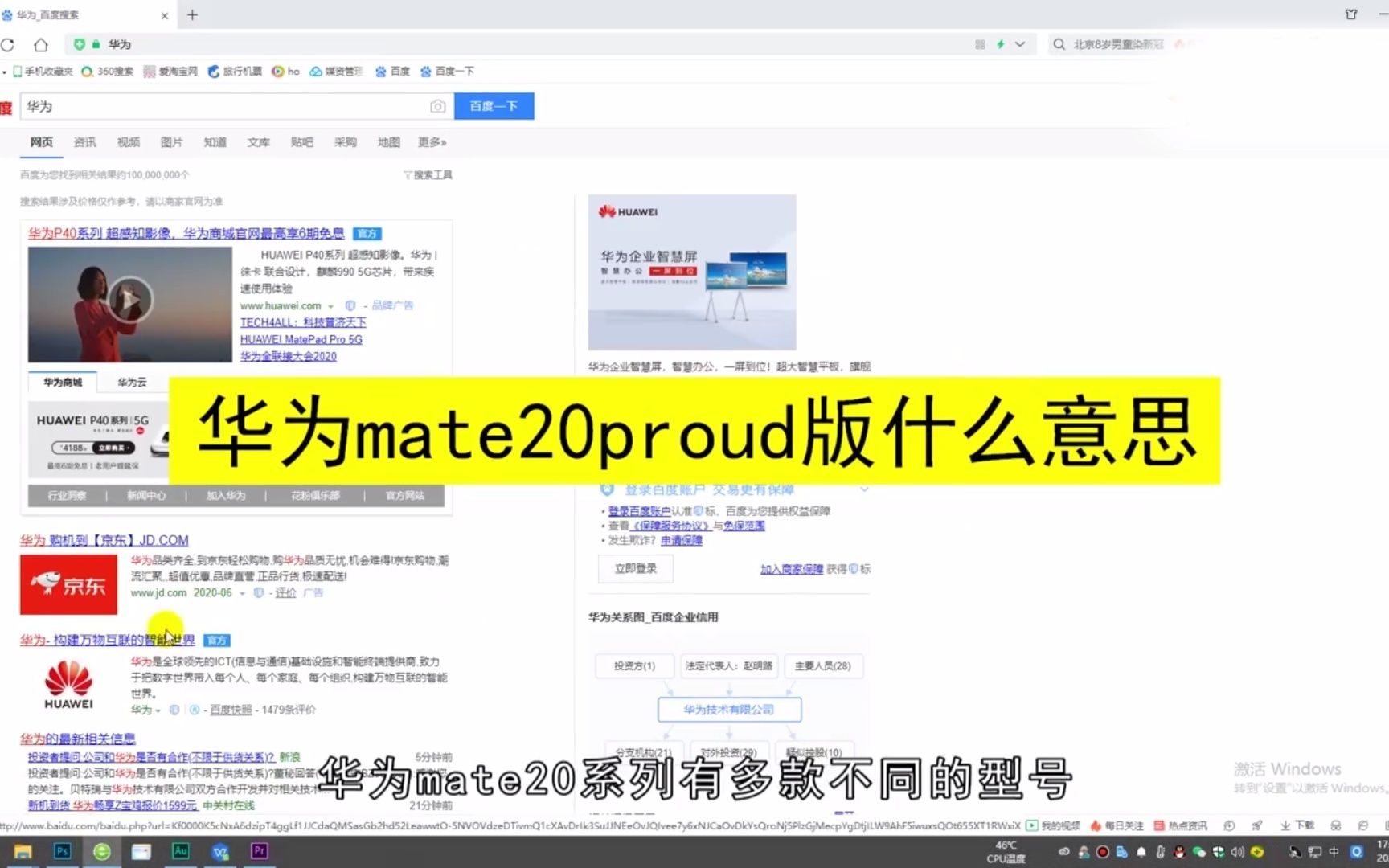The height and width of the screenshot is (868, 1389).
Task: Expand the address bar dropdown chevron
Action: pos(1020,44)
